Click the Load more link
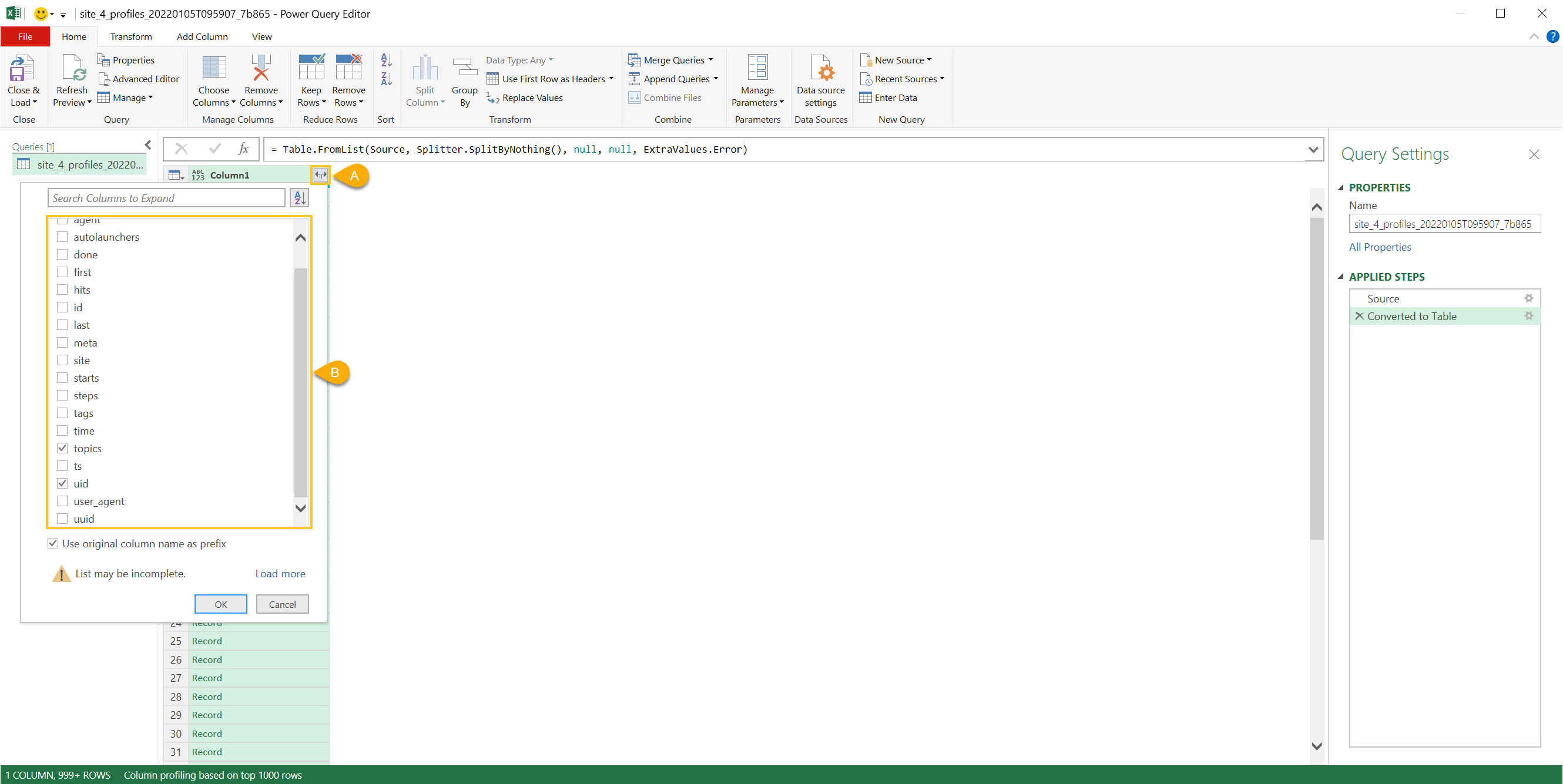The width and height of the screenshot is (1563, 784). click(x=280, y=573)
